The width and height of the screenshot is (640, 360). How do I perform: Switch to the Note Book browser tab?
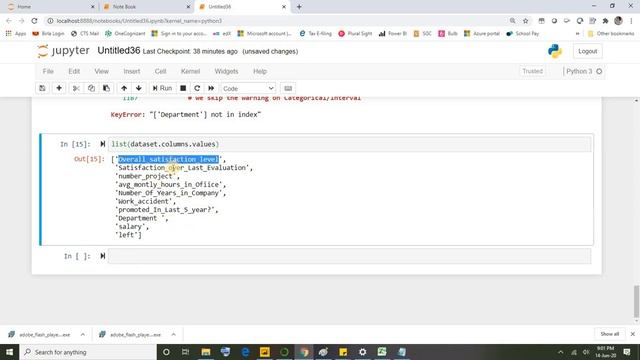(146, 7)
